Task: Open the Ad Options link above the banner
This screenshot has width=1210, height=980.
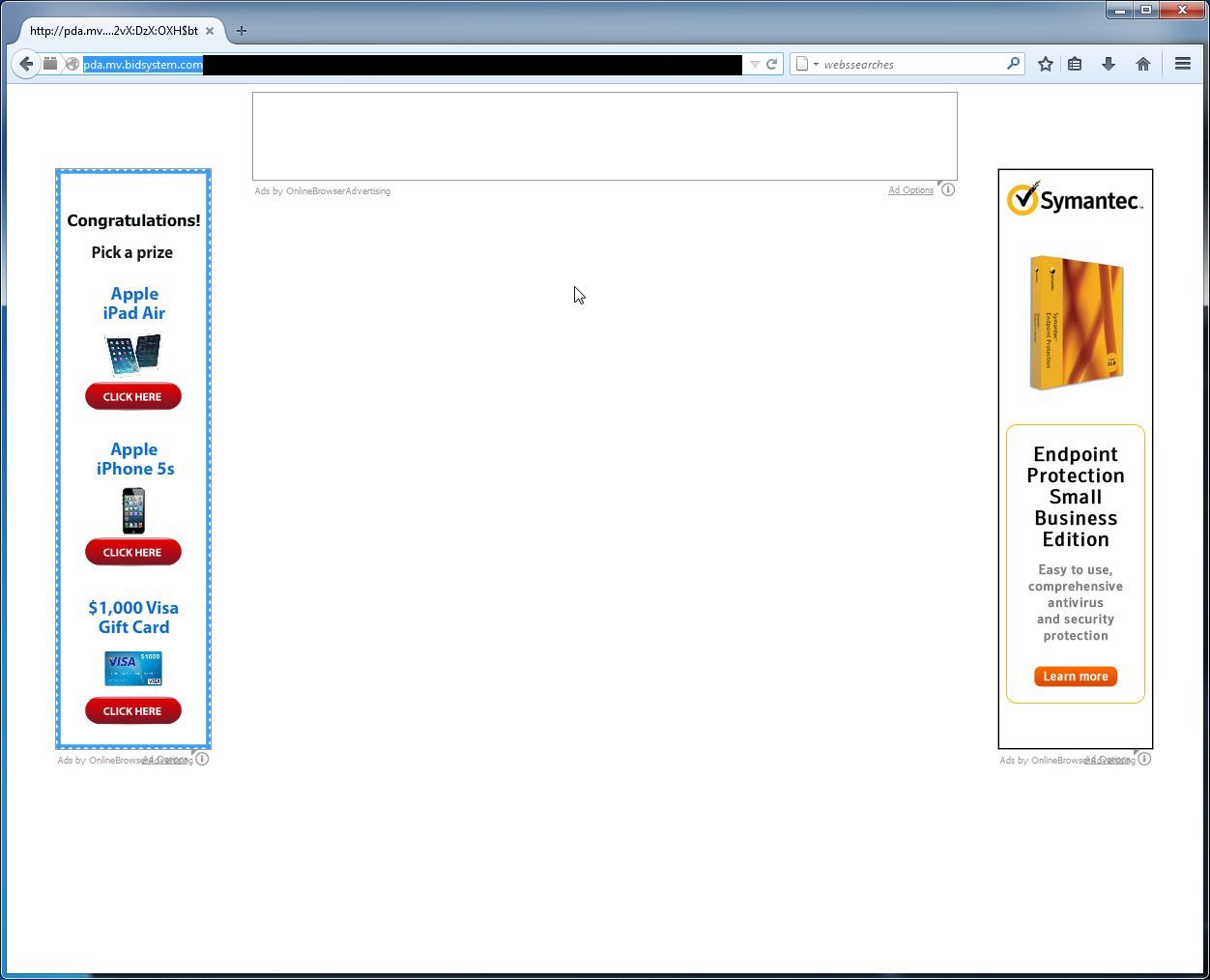Action: [x=909, y=189]
